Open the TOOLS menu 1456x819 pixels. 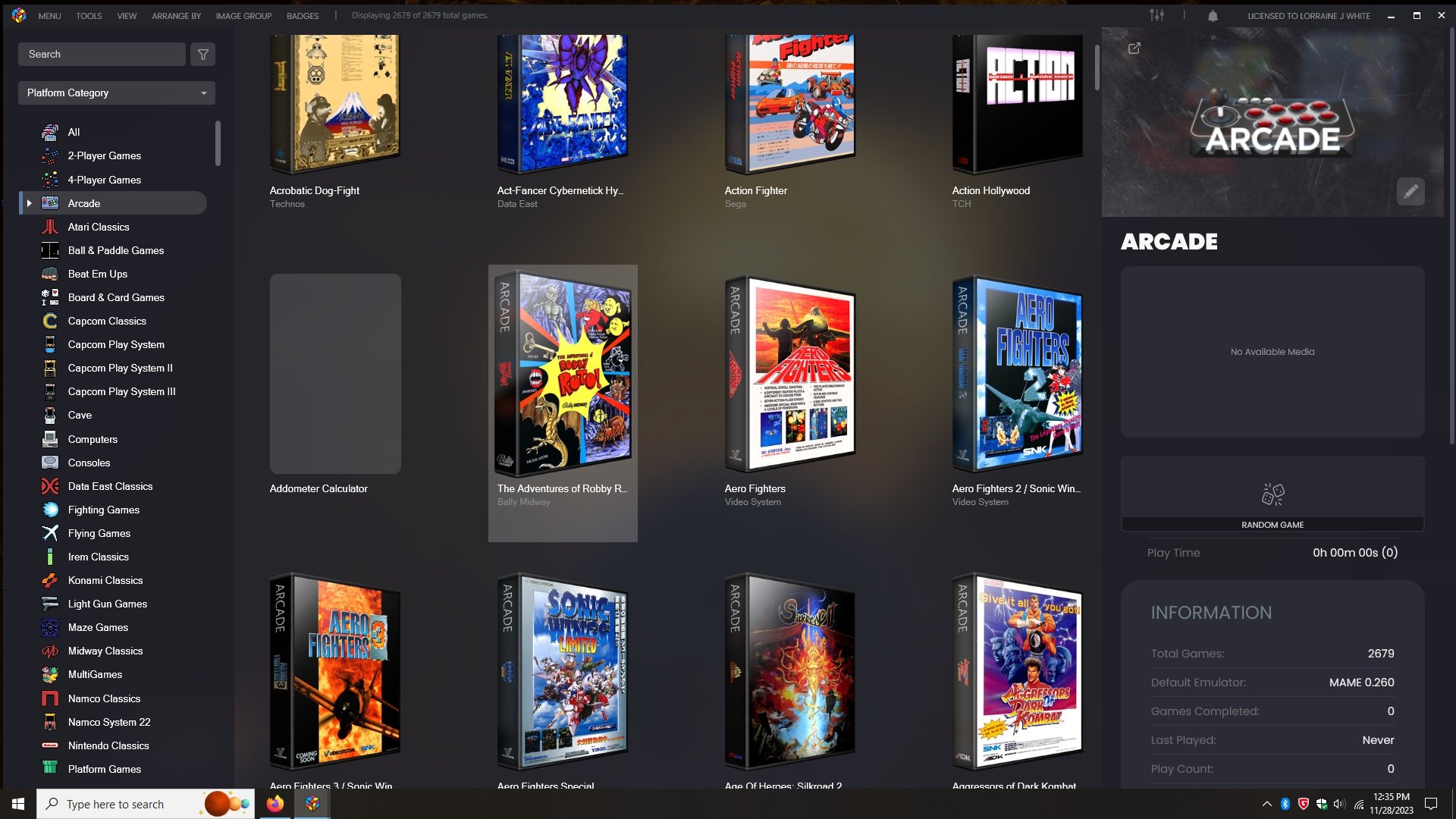89,16
